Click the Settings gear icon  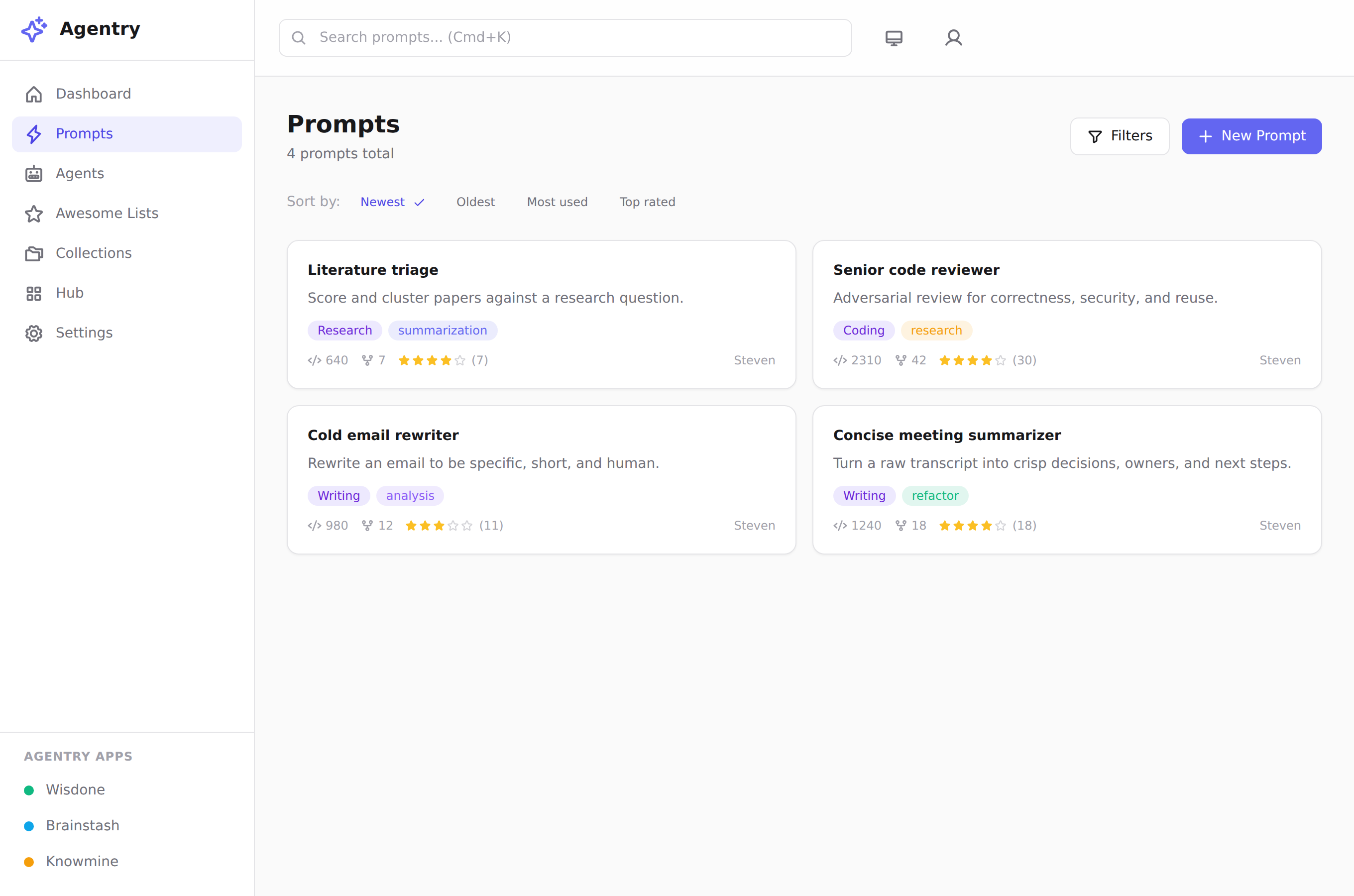coord(34,333)
